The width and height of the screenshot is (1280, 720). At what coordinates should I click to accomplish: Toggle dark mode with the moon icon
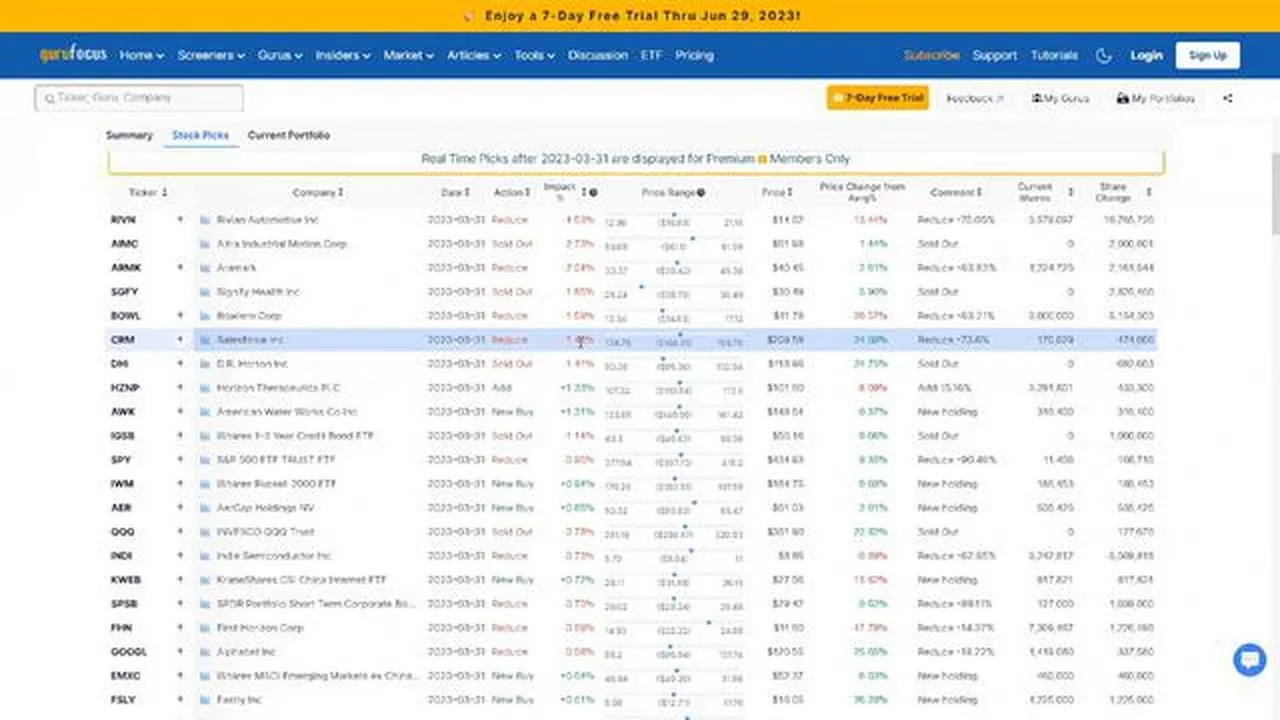point(1104,56)
